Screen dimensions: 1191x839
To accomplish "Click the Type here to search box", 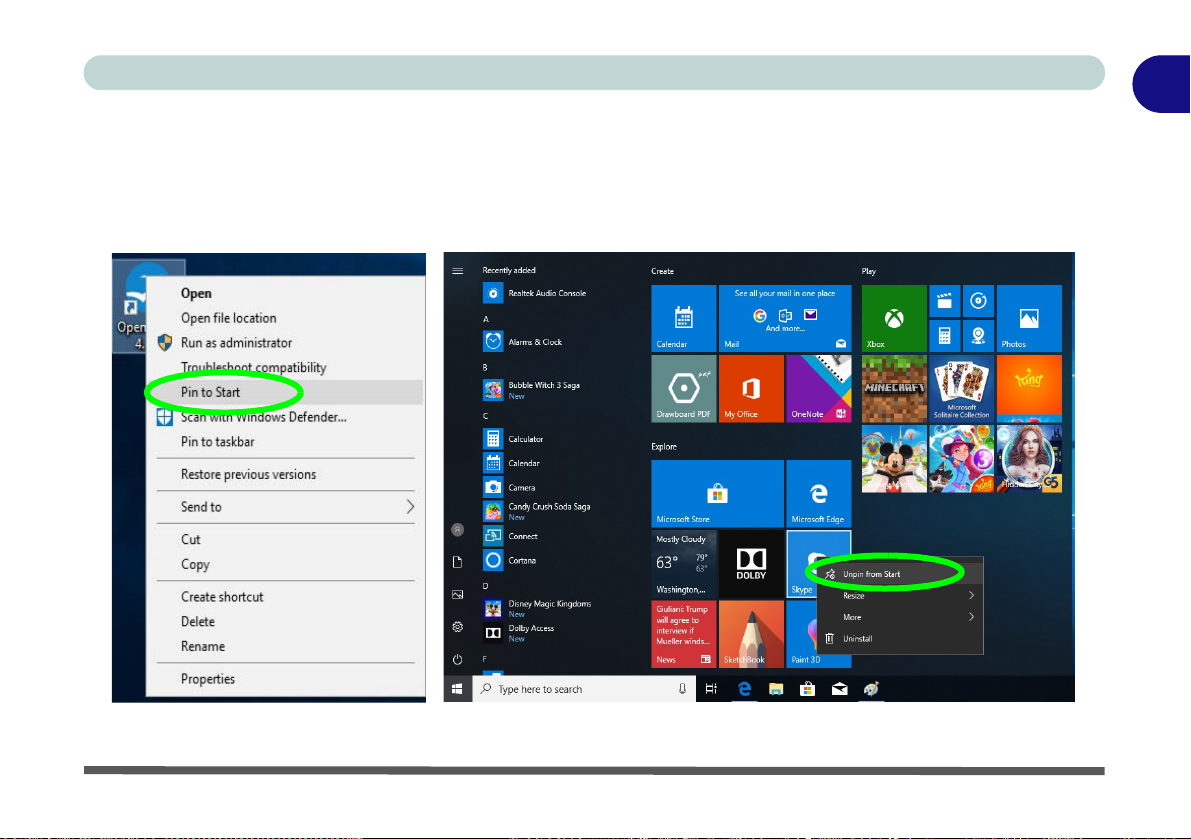I will point(584,689).
